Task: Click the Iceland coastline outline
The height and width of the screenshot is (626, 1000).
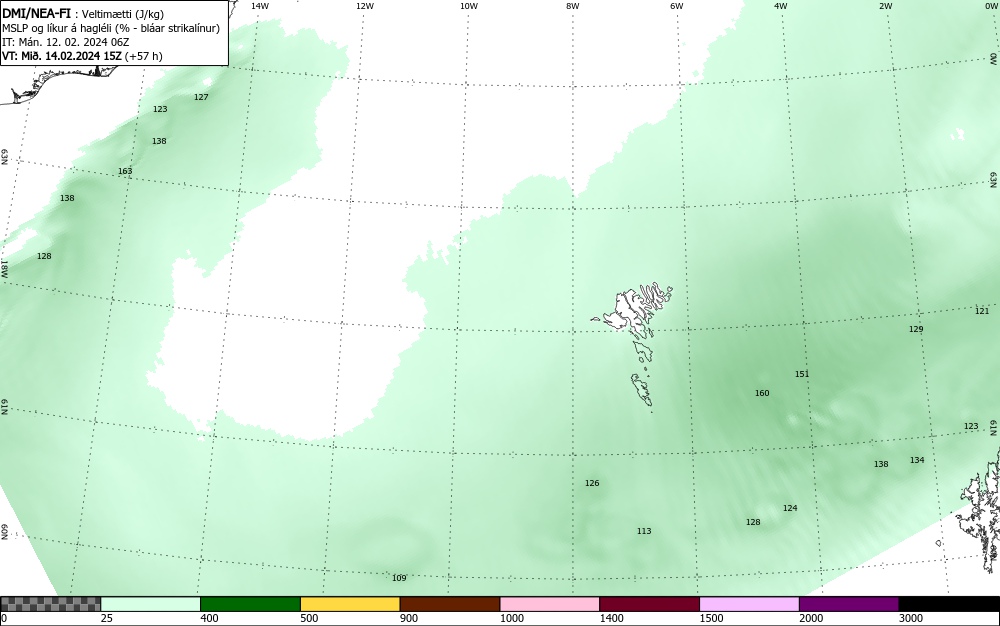Action: pyautogui.click(x=57, y=84)
